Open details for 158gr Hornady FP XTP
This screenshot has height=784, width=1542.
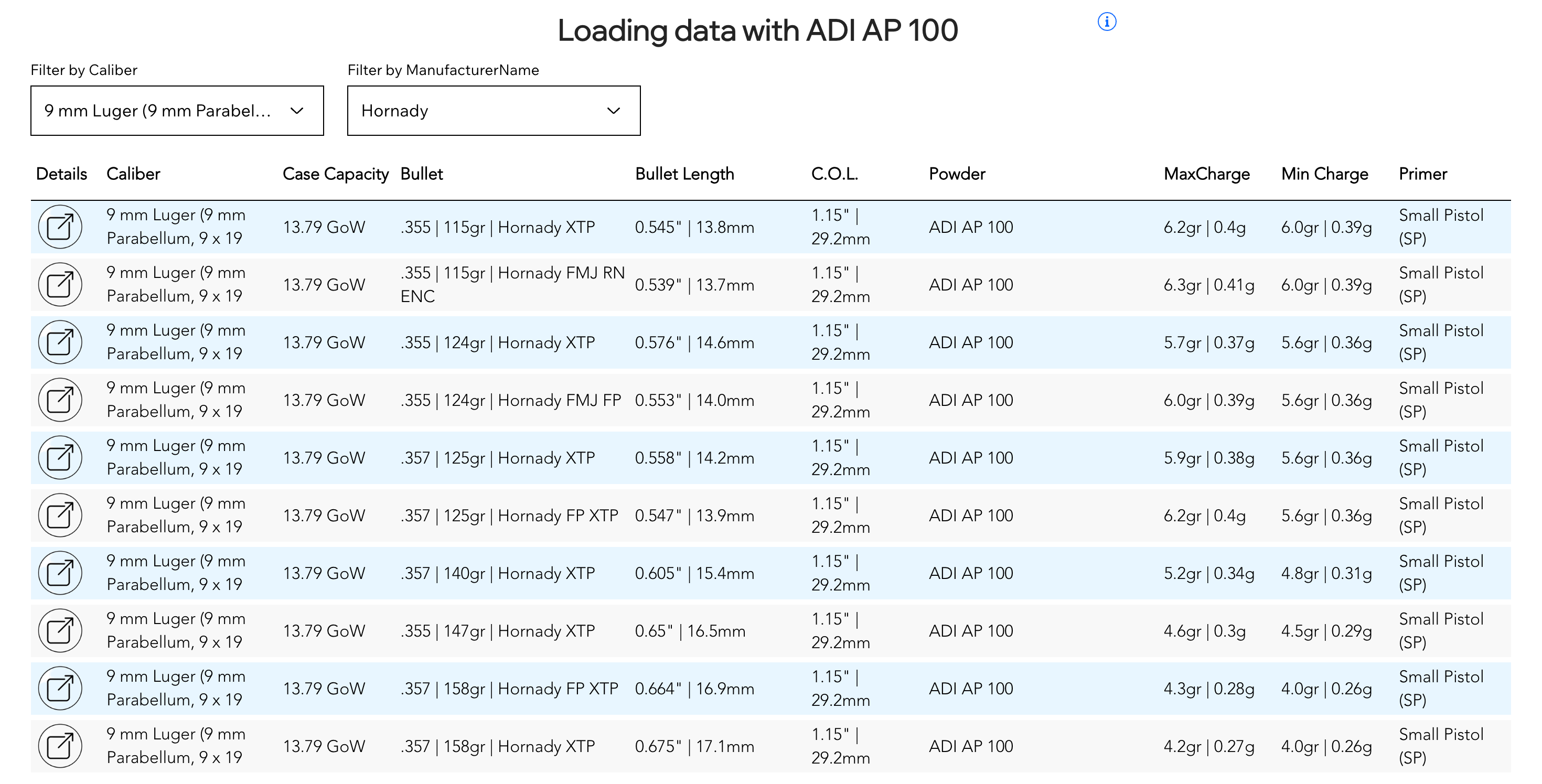(x=60, y=688)
